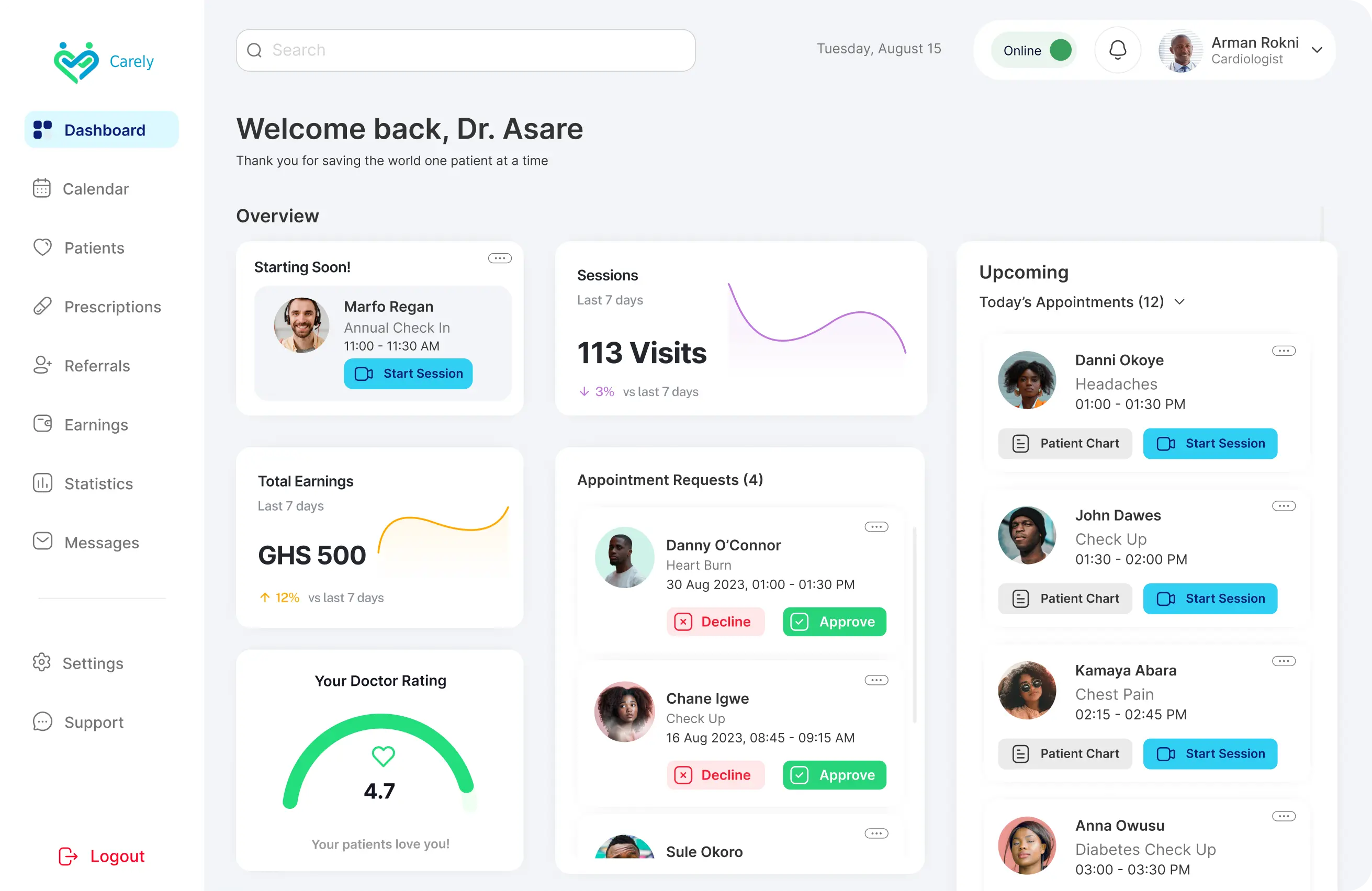Click the Statistics chart sidebar icon

[42, 483]
